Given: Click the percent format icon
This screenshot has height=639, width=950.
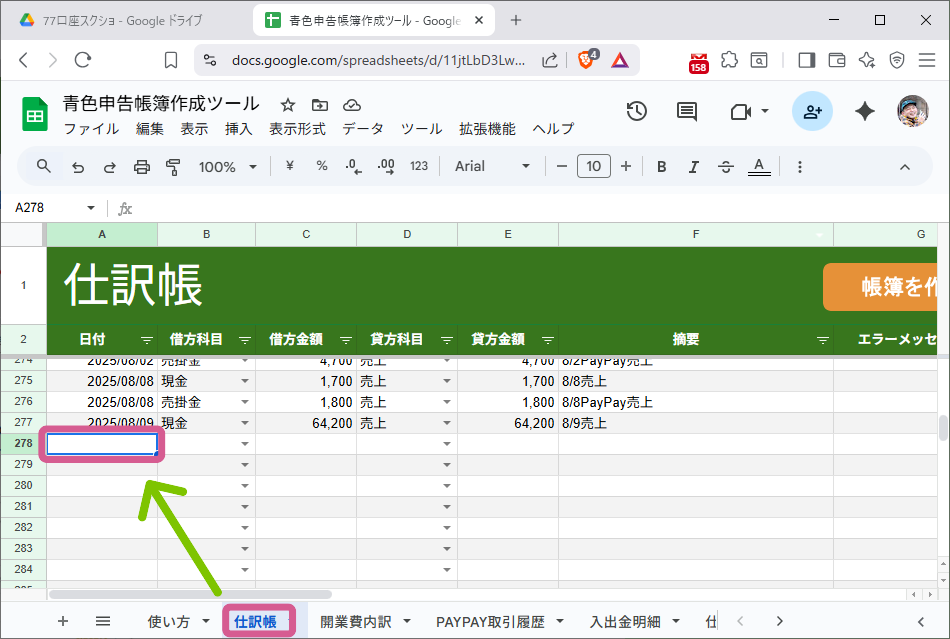Looking at the screenshot, I should tap(321, 166).
